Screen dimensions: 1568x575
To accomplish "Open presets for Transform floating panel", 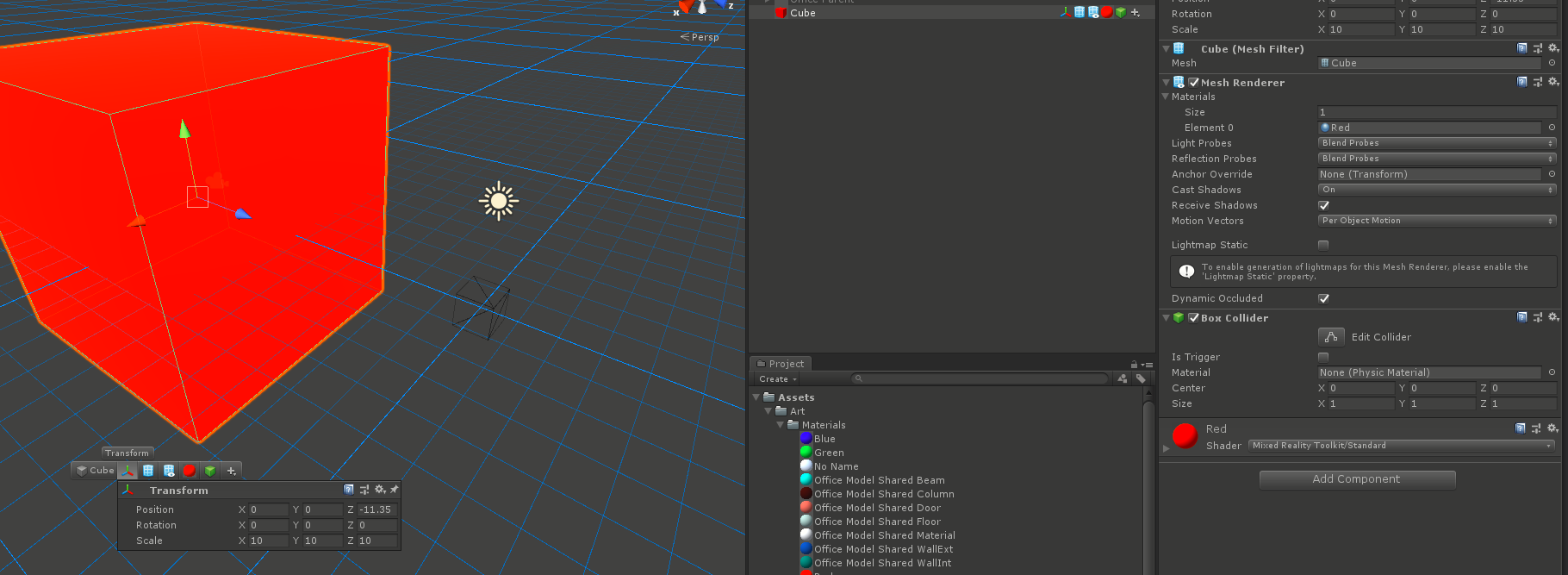I will pyautogui.click(x=364, y=490).
